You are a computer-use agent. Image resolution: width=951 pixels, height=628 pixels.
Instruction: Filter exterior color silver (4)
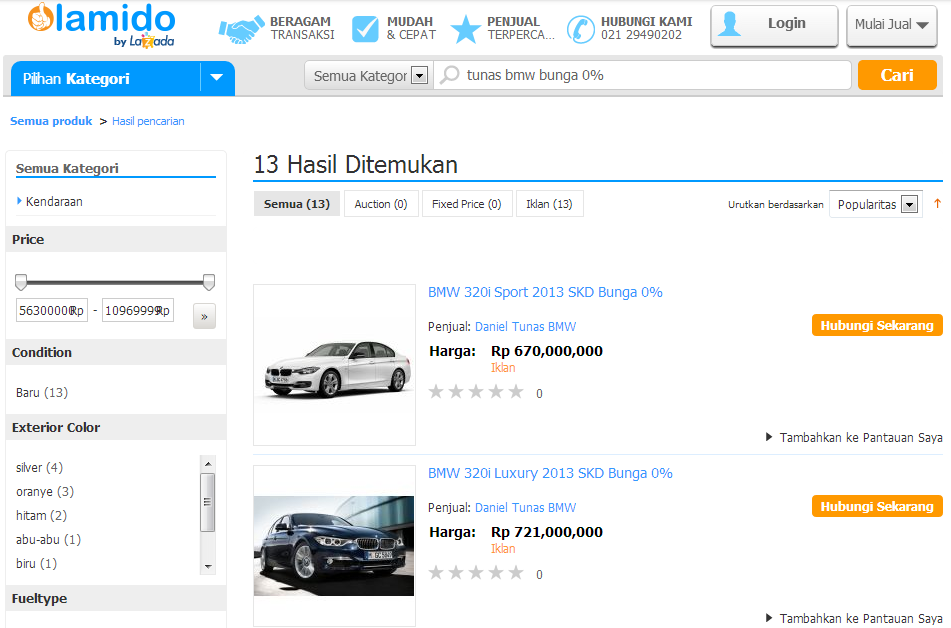click(39, 467)
